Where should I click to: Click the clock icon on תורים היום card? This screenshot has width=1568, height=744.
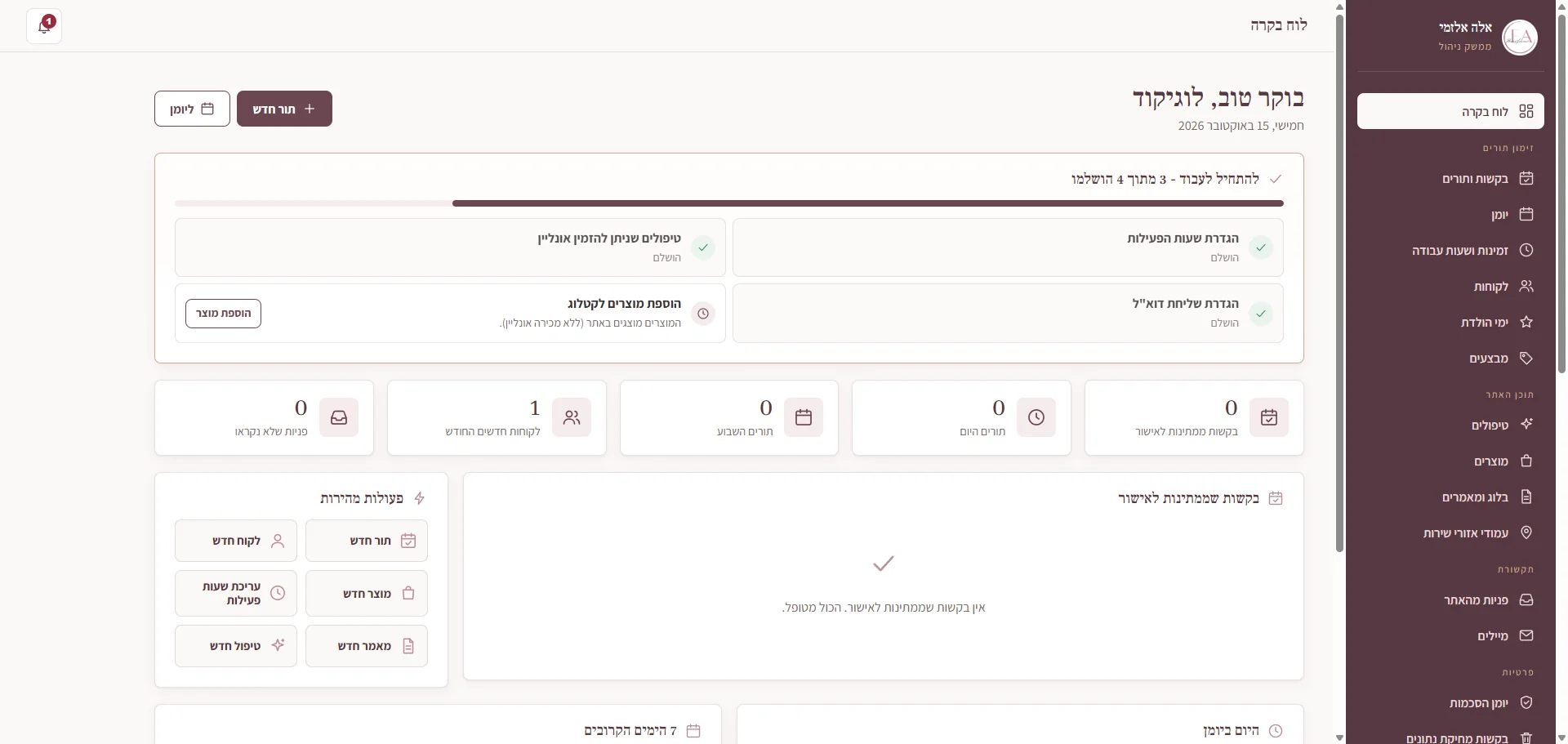click(x=1036, y=417)
